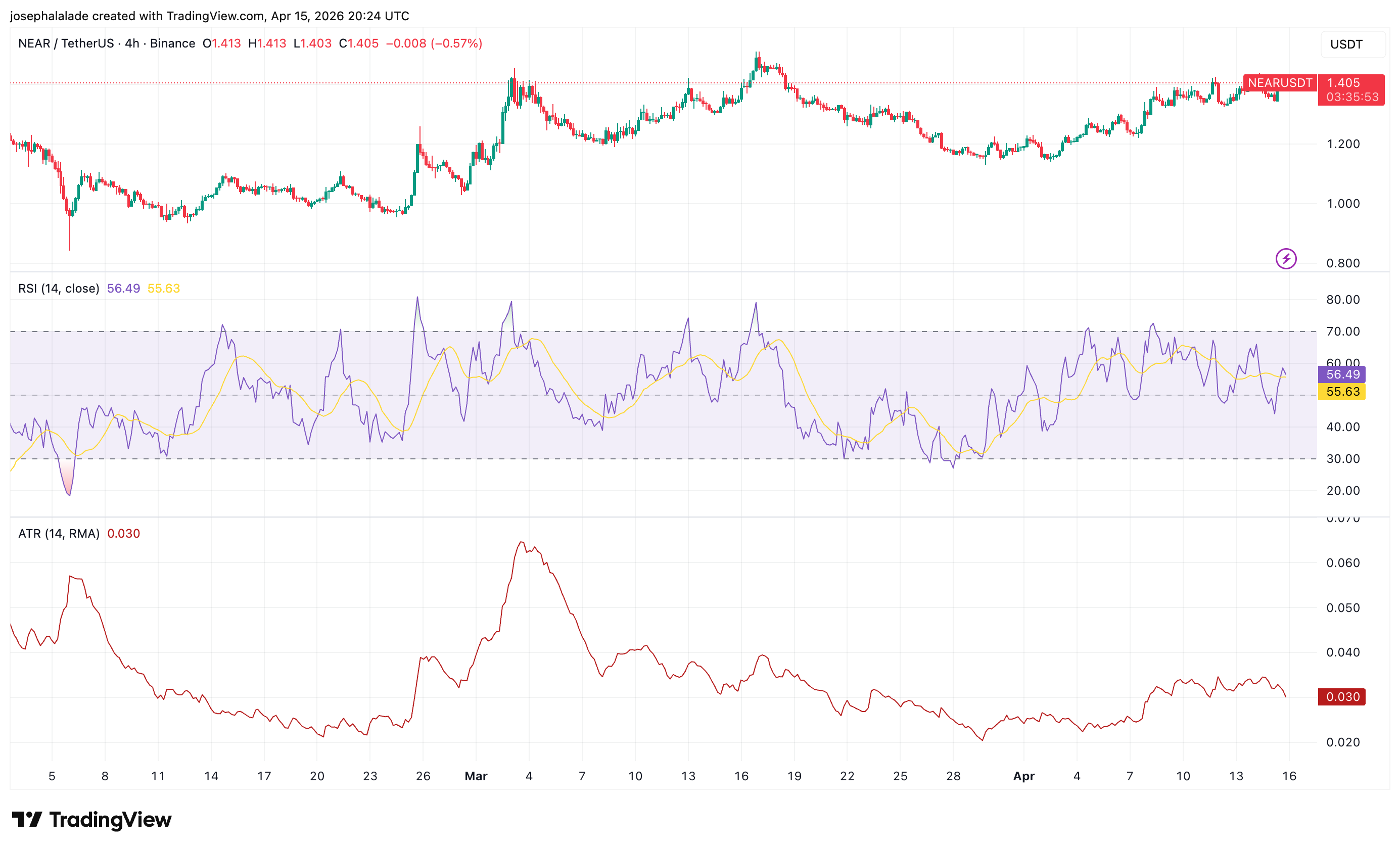Select the RSI (14, close) indicator title
Image resolution: width=1400 pixels, height=850 pixels.
point(59,289)
